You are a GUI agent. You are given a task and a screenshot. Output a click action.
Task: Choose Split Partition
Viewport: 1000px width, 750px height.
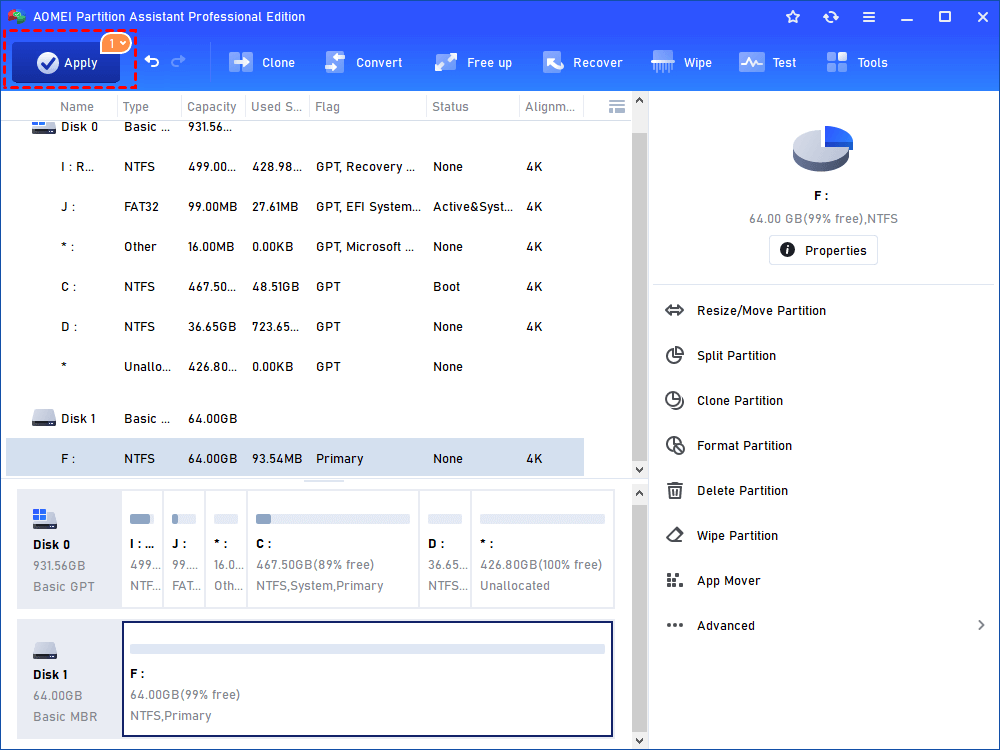point(737,356)
